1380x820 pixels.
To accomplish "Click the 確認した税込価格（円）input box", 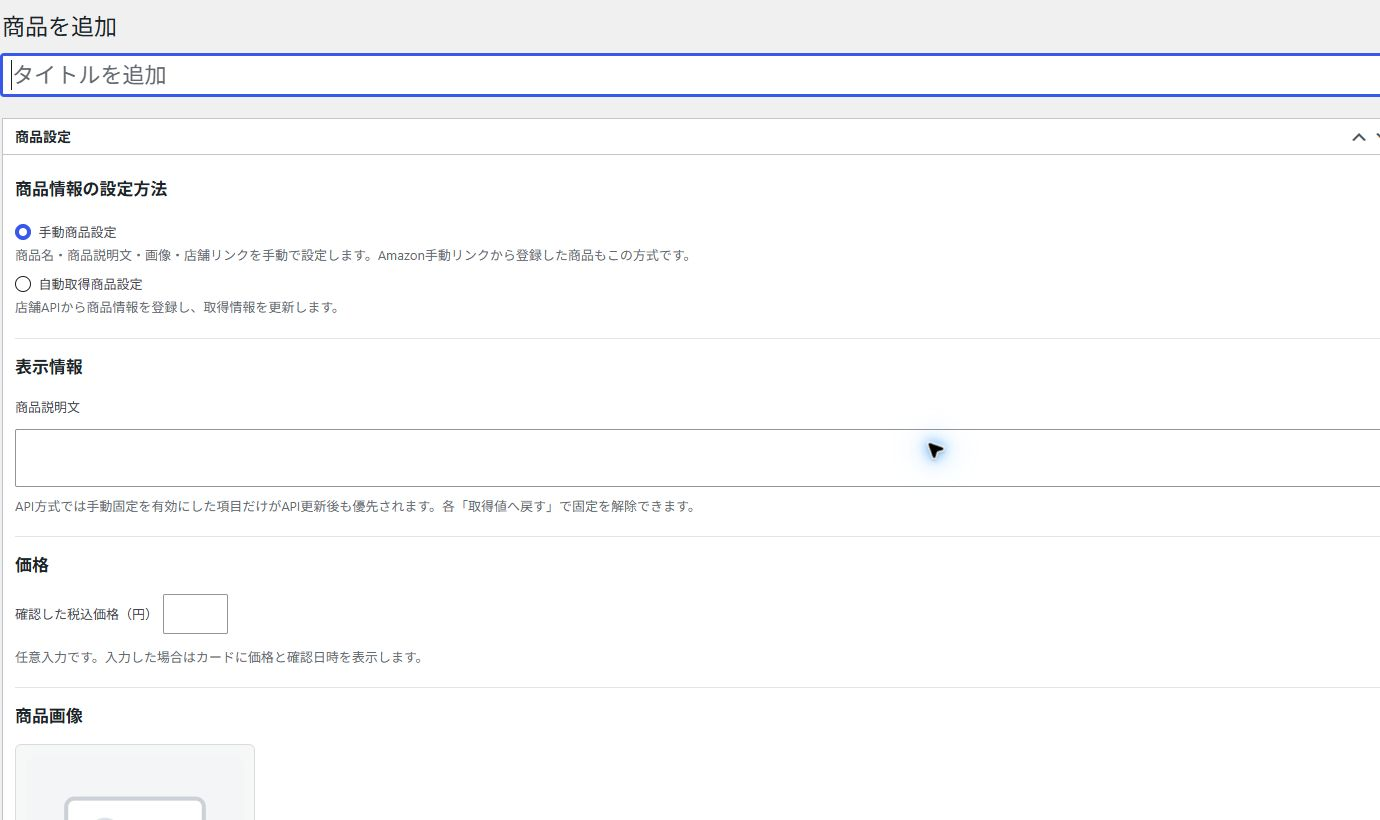I will click(195, 614).
